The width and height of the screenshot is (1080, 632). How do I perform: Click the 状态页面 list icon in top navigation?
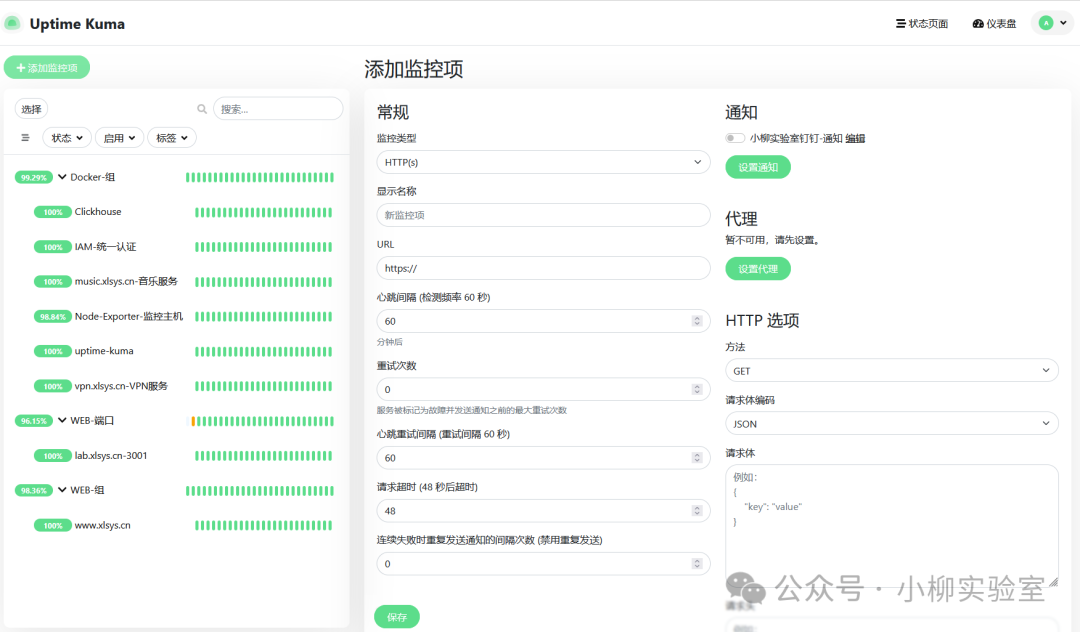[901, 22]
